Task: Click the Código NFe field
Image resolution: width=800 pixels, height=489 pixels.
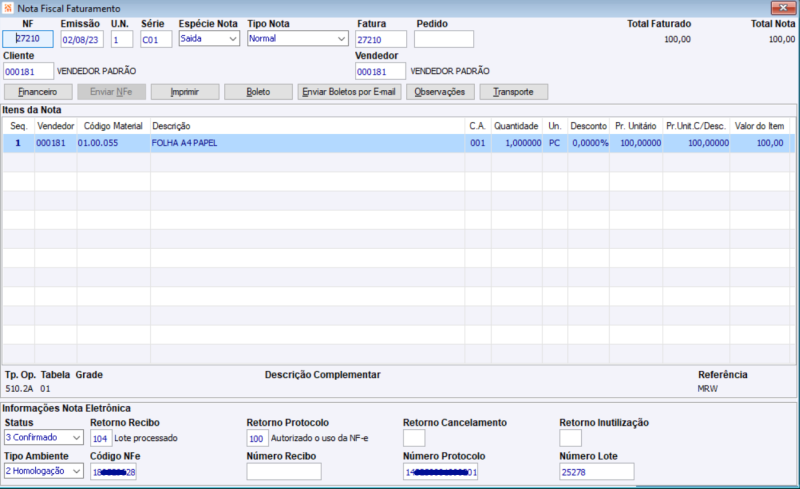Action: (x=113, y=472)
